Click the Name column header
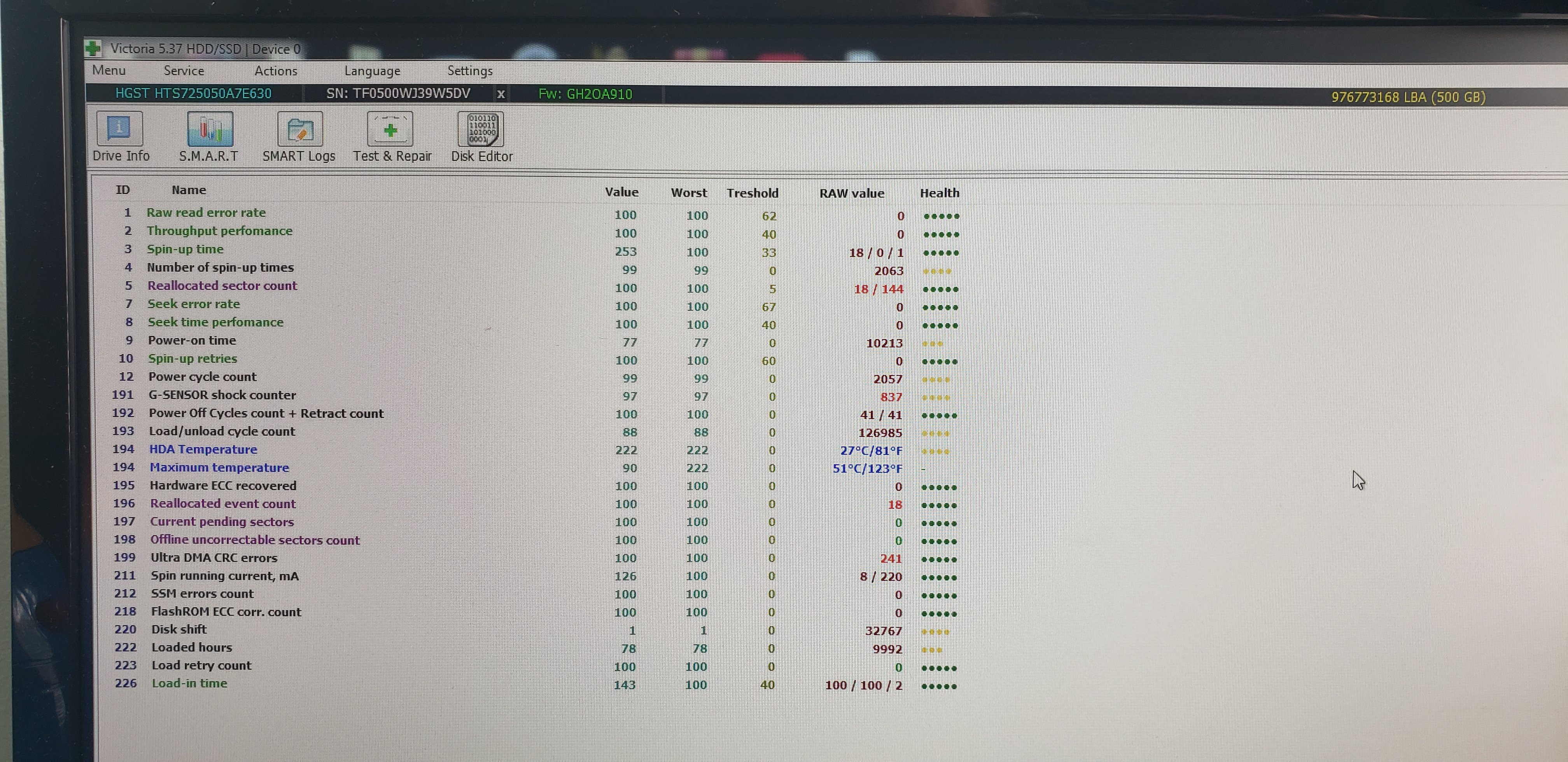This screenshot has width=1568, height=762. click(189, 190)
